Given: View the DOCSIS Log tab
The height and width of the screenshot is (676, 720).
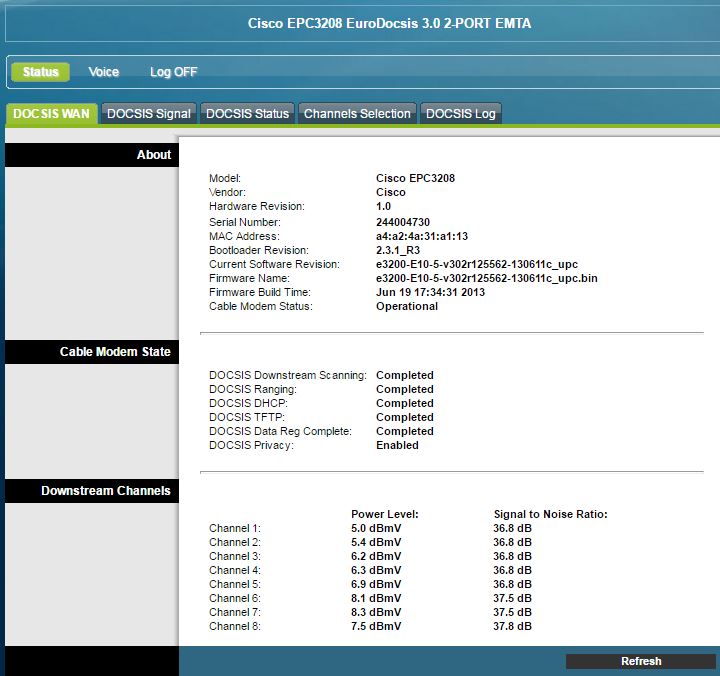Looking at the screenshot, I should tap(460, 114).
